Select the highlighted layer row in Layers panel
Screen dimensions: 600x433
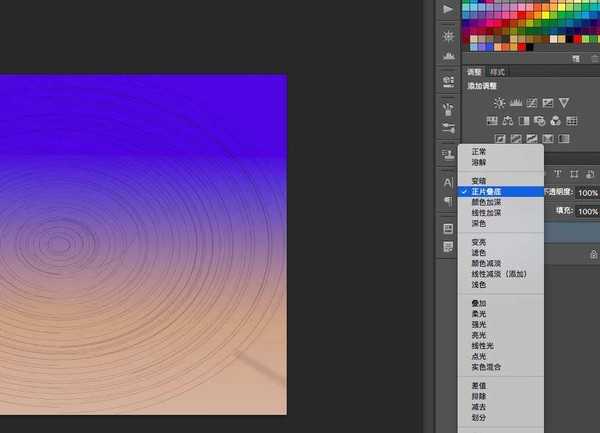point(572,233)
